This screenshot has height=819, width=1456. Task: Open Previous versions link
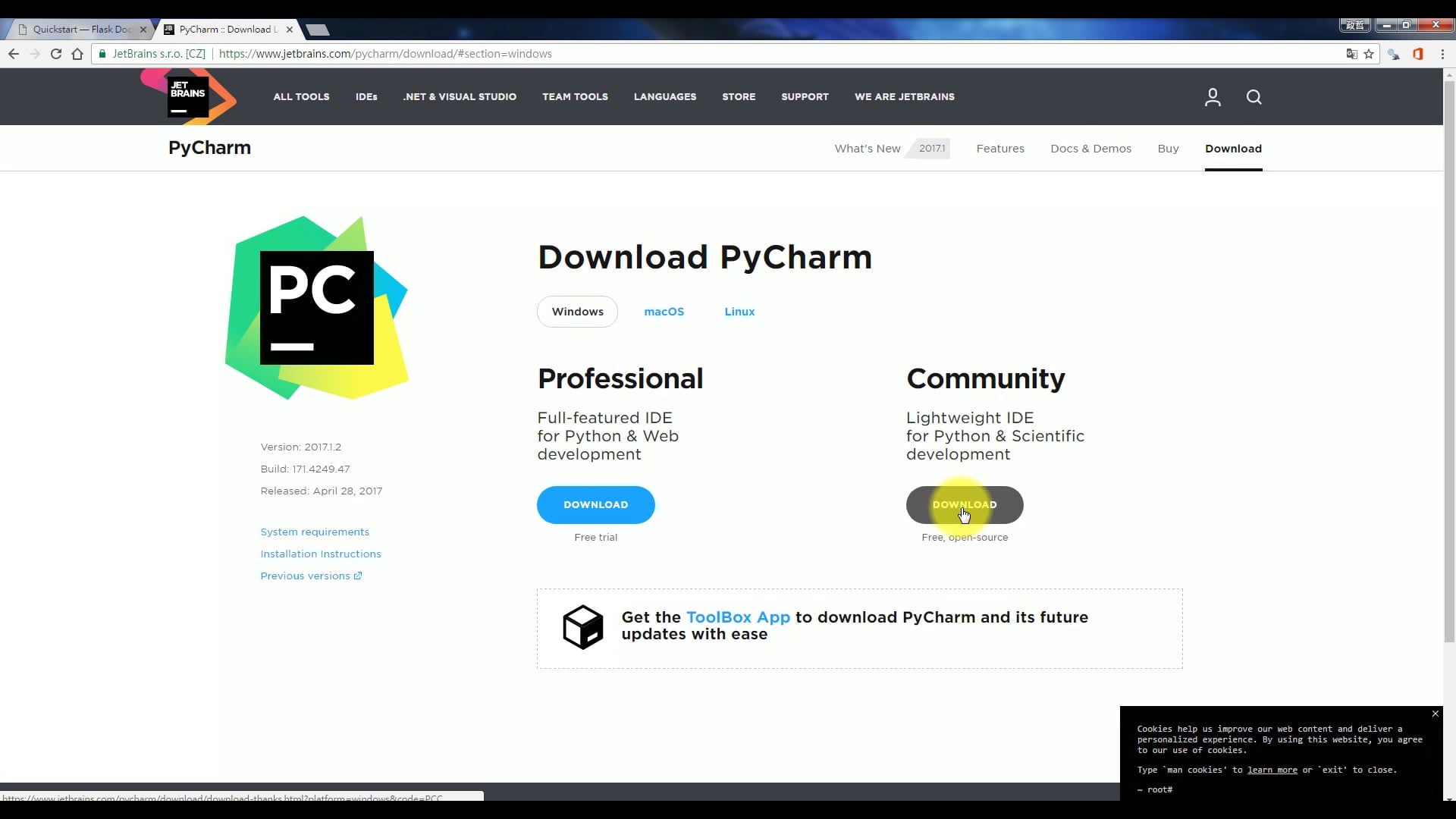306,576
